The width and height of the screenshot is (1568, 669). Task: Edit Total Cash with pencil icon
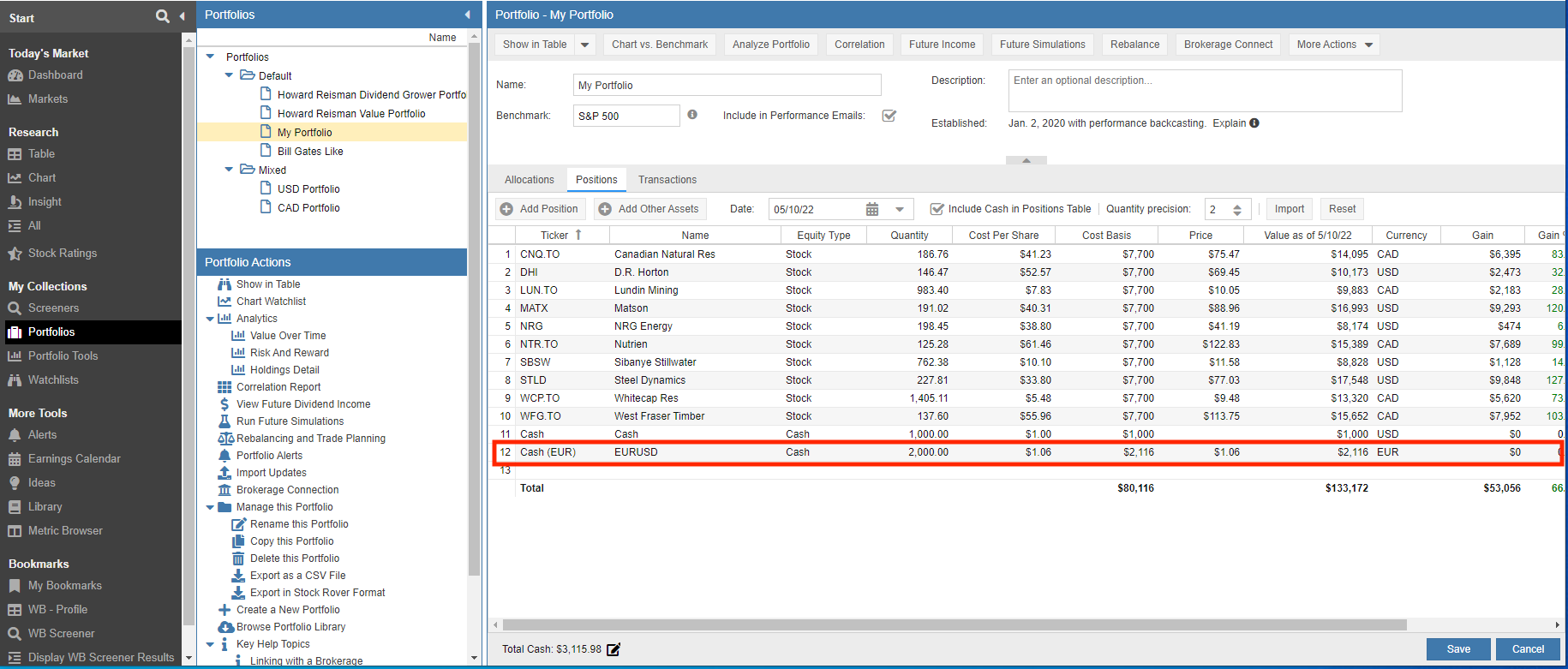[x=613, y=649]
